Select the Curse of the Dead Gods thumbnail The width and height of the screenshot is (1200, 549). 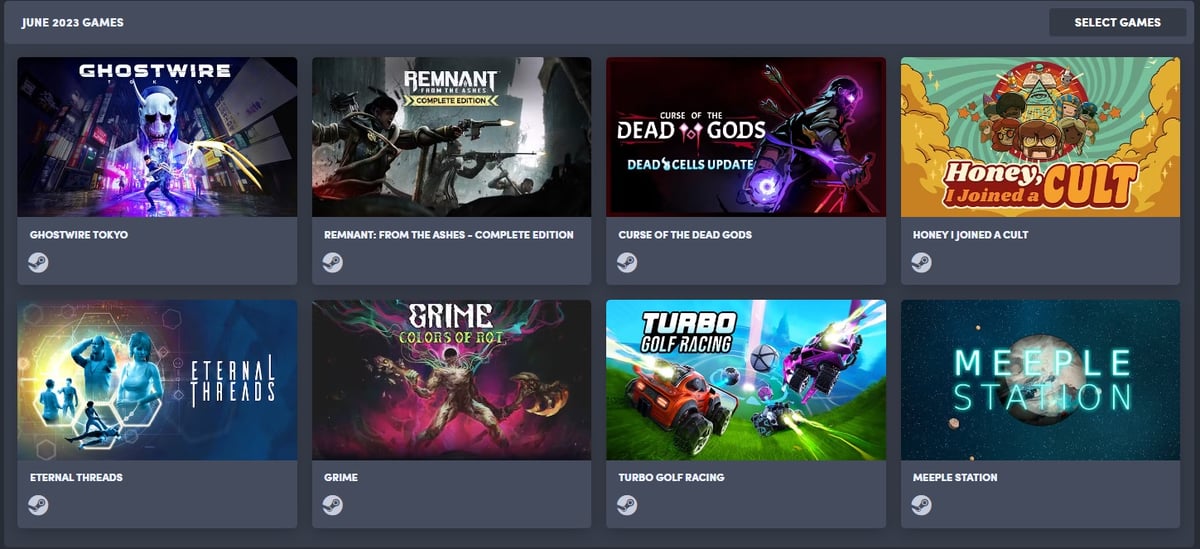(746, 137)
